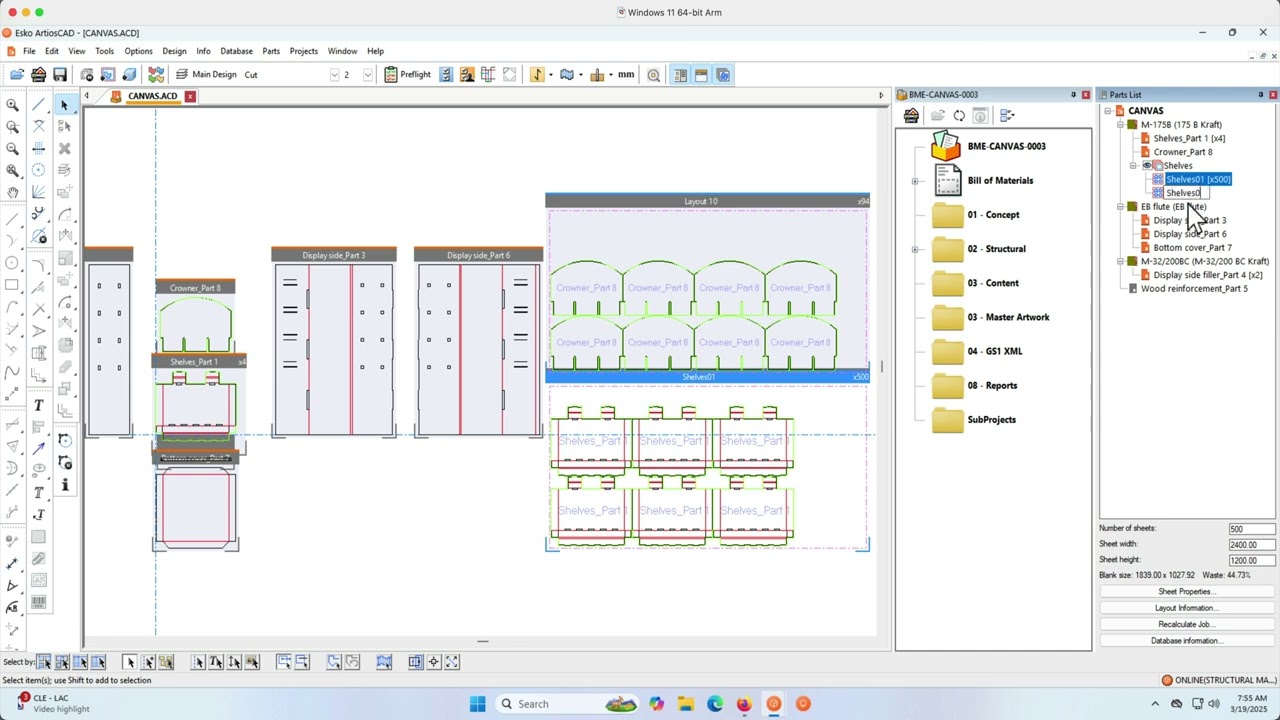Click the zoom-to-fit magnifier in top toolbar
This screenshot has height=720, width=1280.
pos(653,75)
